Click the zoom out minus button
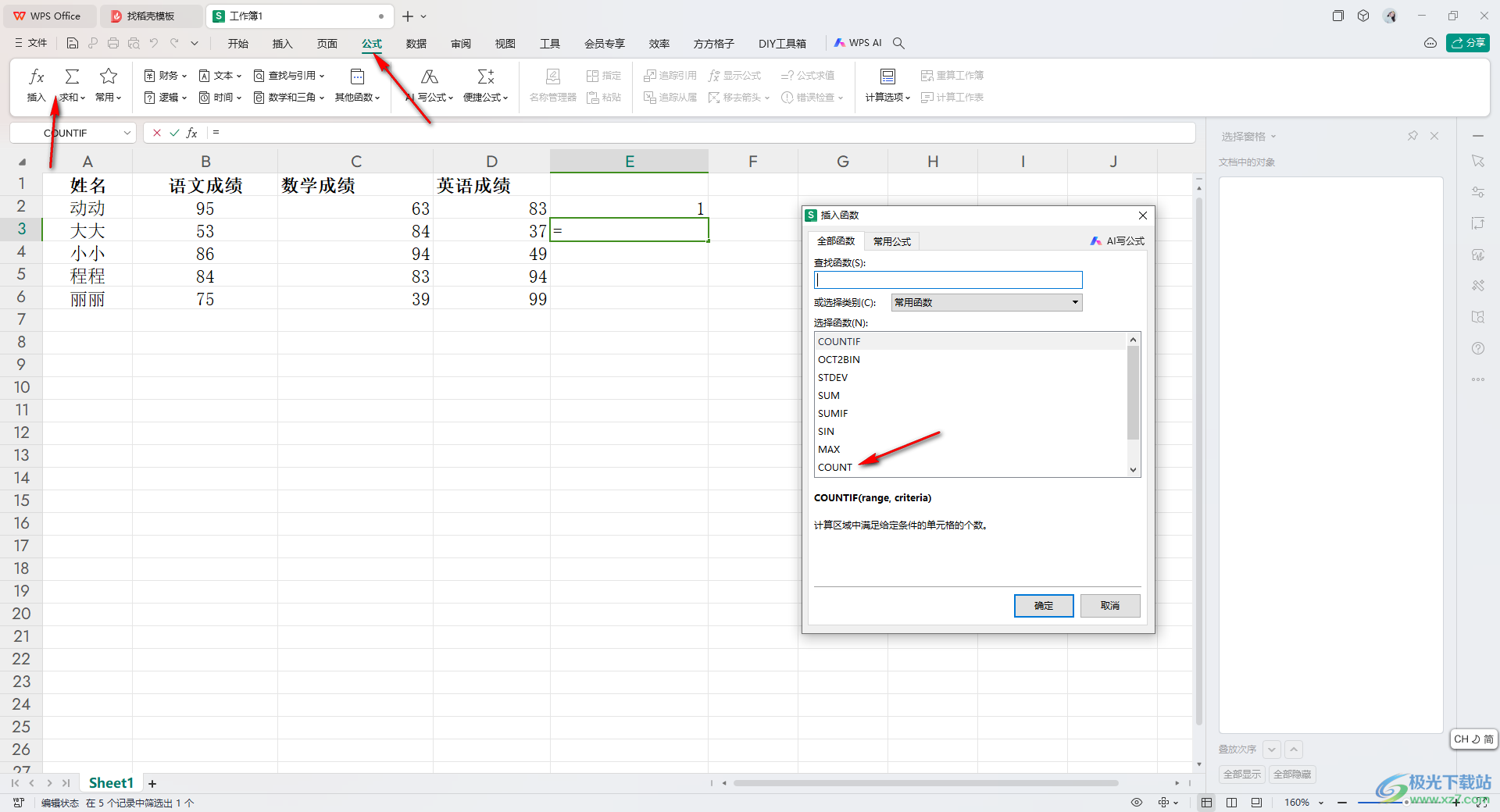Image resolution: width=1500 pixels, height=812 pixels. 1342,803
